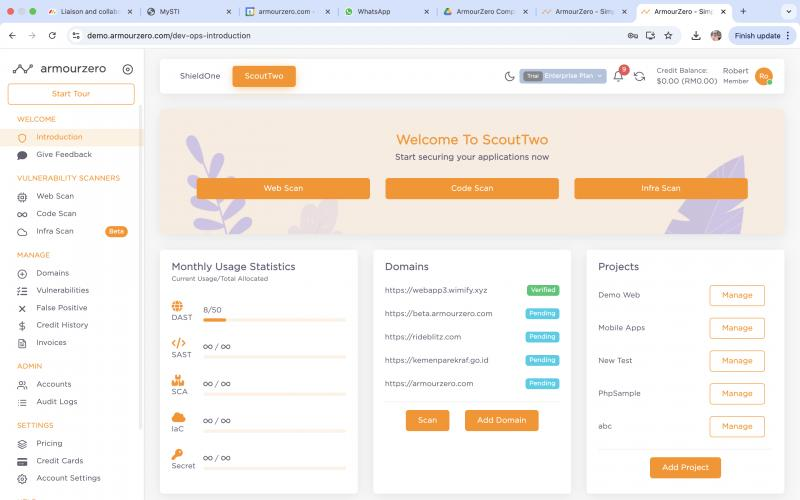The height and width of the screenshot is (500, 800).
Task: Manage the PhpSample project
Action: pos(737,394)
